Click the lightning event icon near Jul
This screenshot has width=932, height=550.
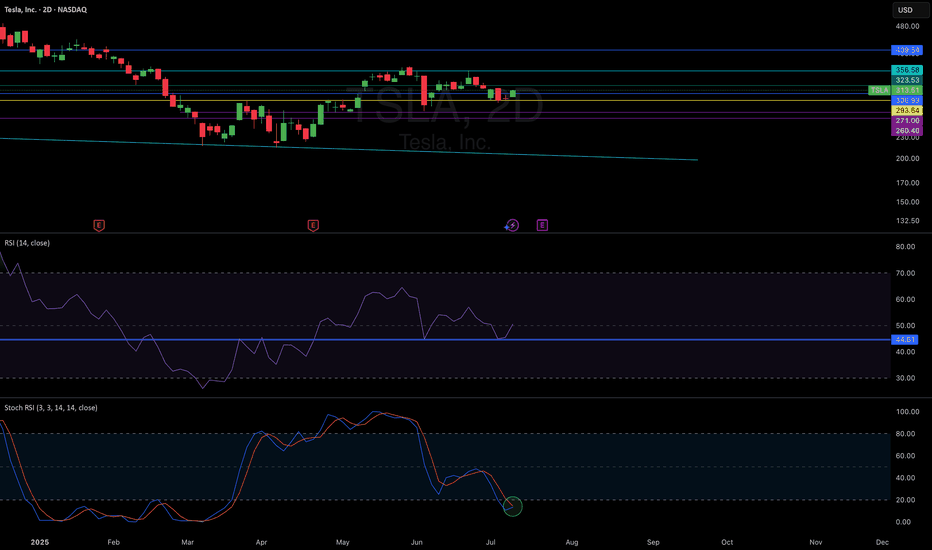click(512, 225)
